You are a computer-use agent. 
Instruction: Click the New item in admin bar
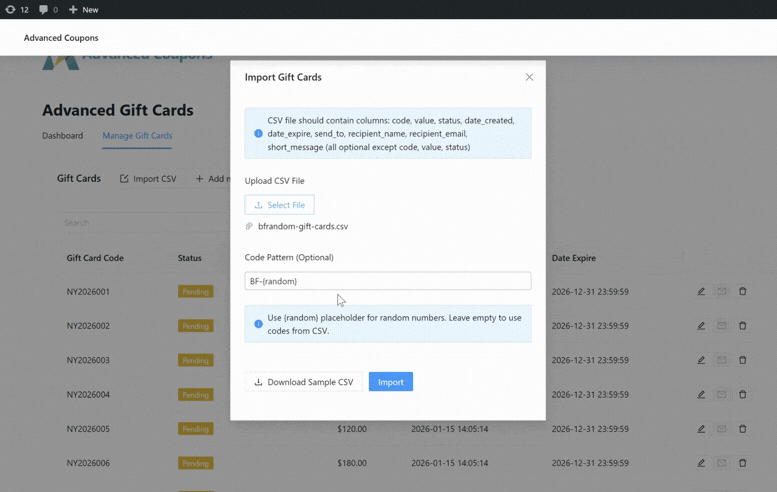click(83, 10)
